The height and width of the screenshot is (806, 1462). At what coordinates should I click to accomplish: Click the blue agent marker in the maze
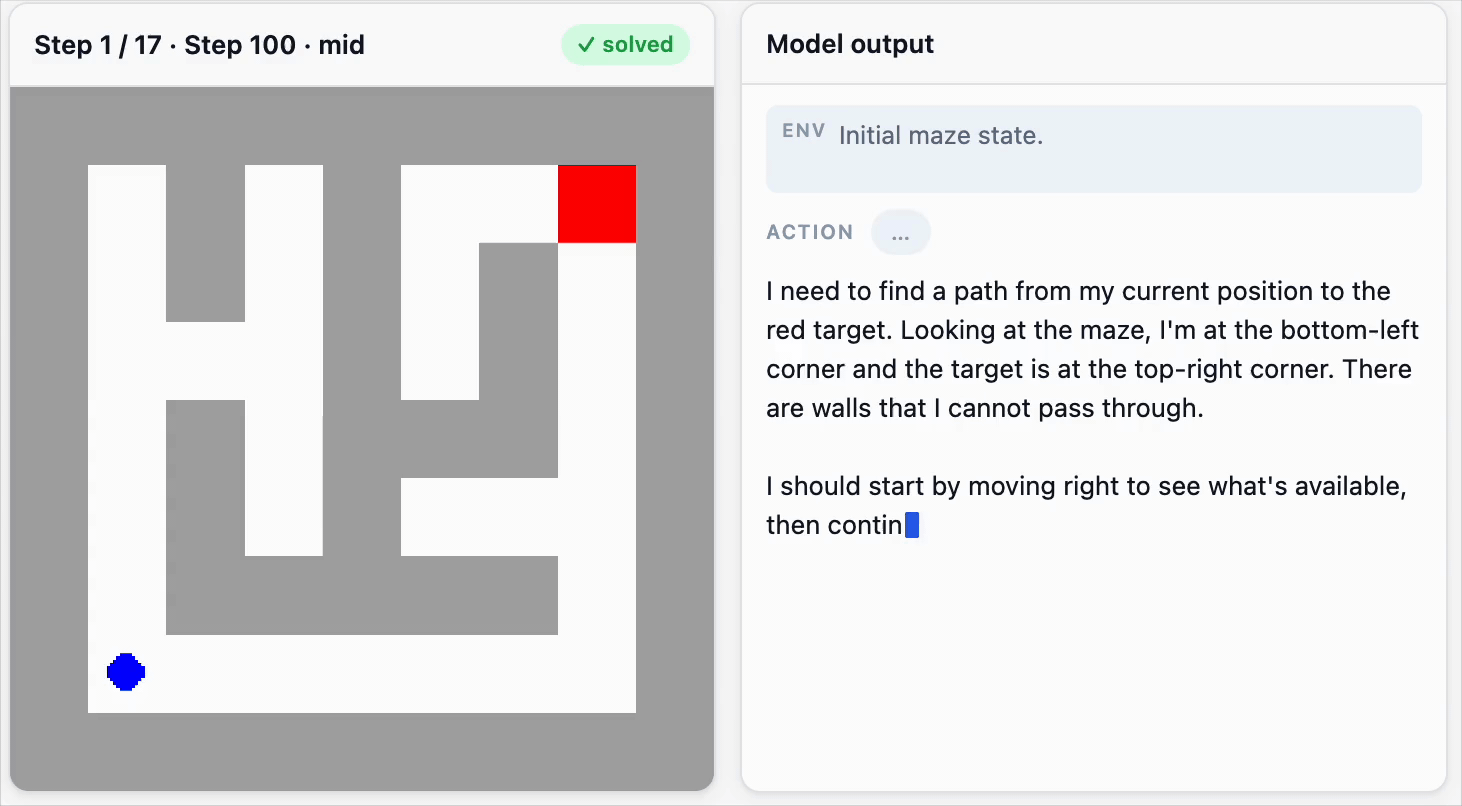coord(125,672)
